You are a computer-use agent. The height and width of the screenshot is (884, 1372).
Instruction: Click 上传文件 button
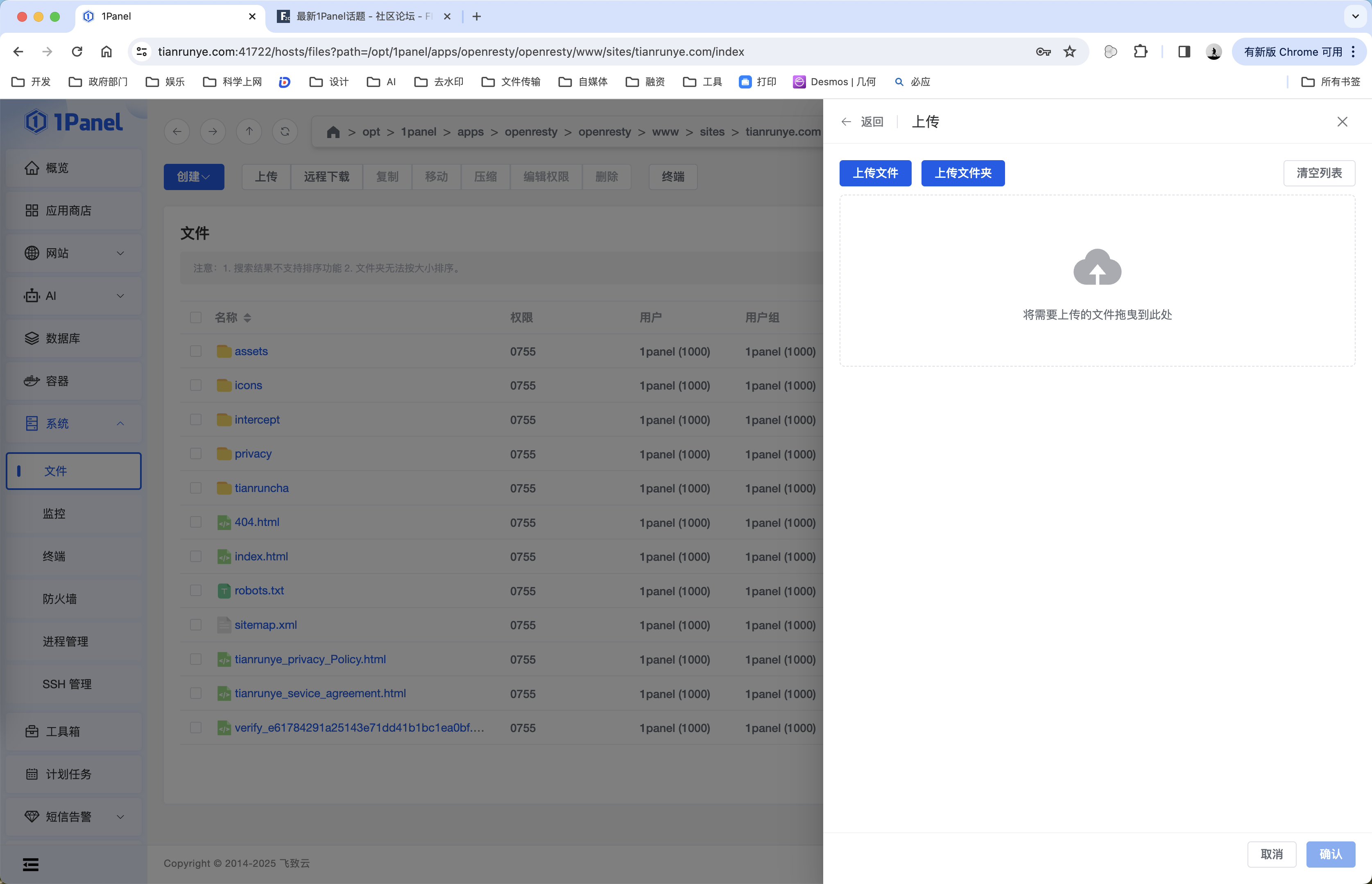(875, 173)
